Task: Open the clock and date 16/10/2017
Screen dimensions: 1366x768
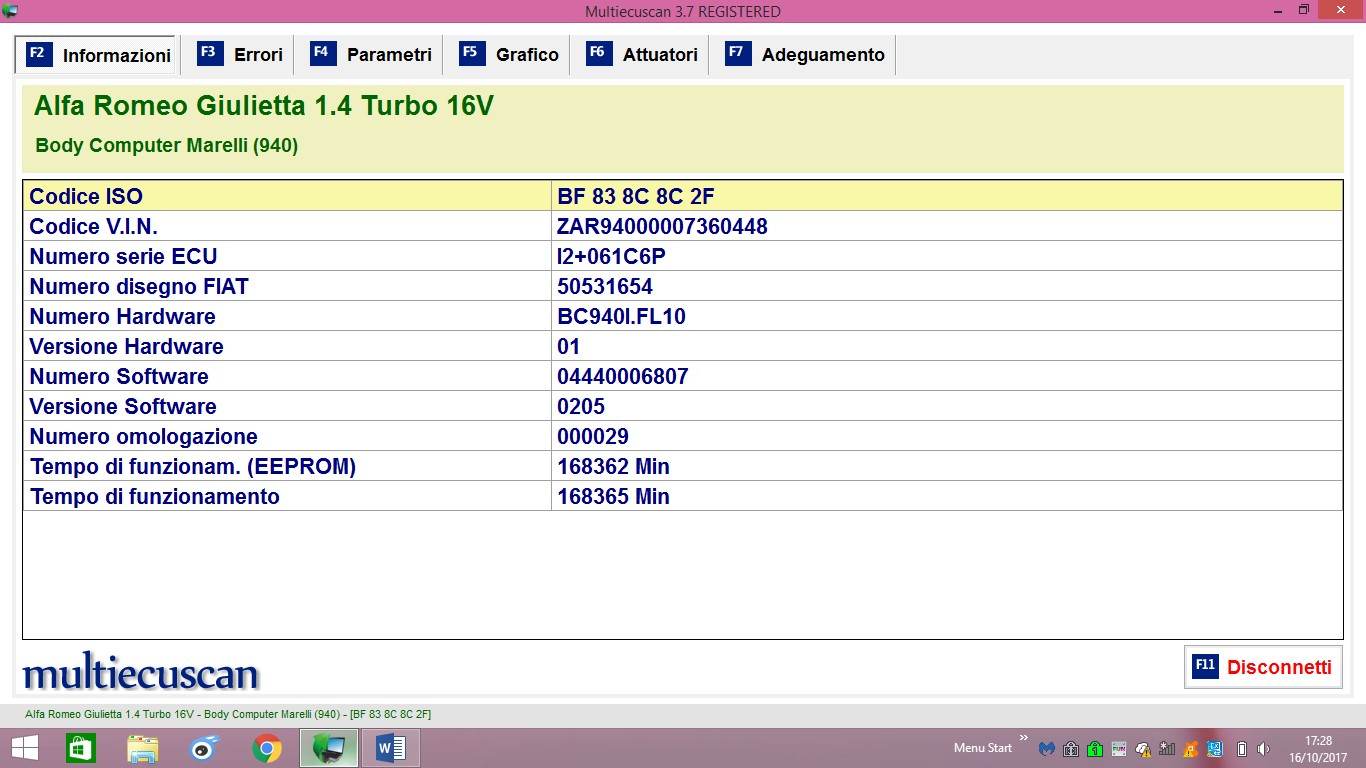Action: pyautogui.click(x=1318, y=748)
